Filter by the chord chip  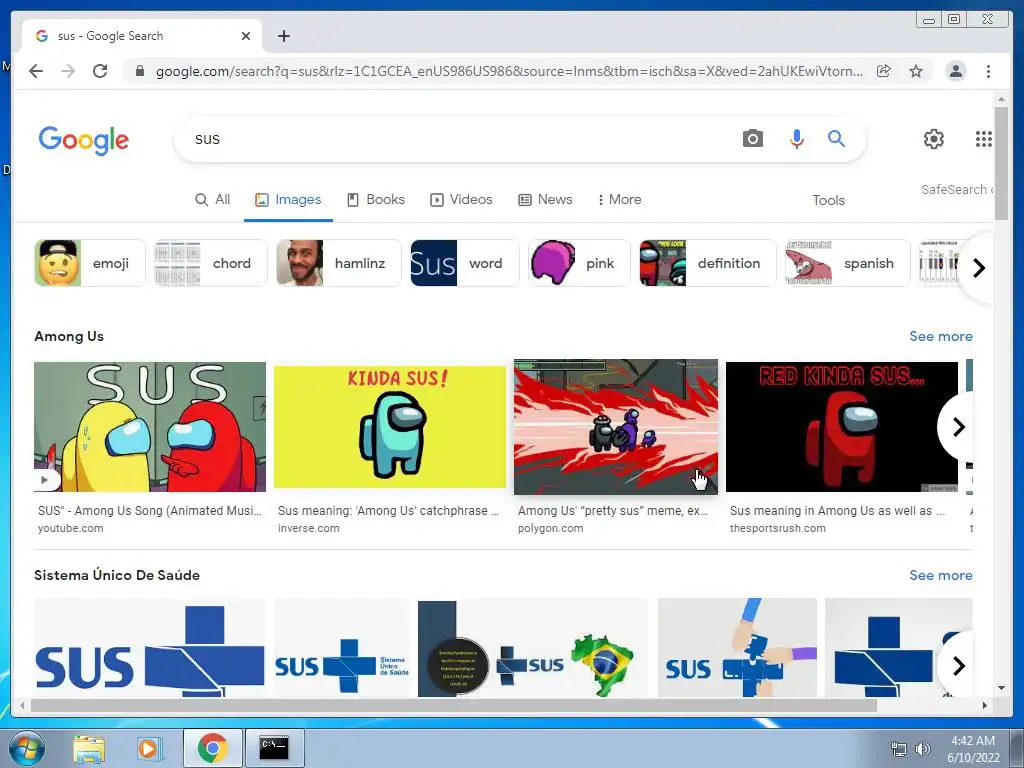[210, 263]
